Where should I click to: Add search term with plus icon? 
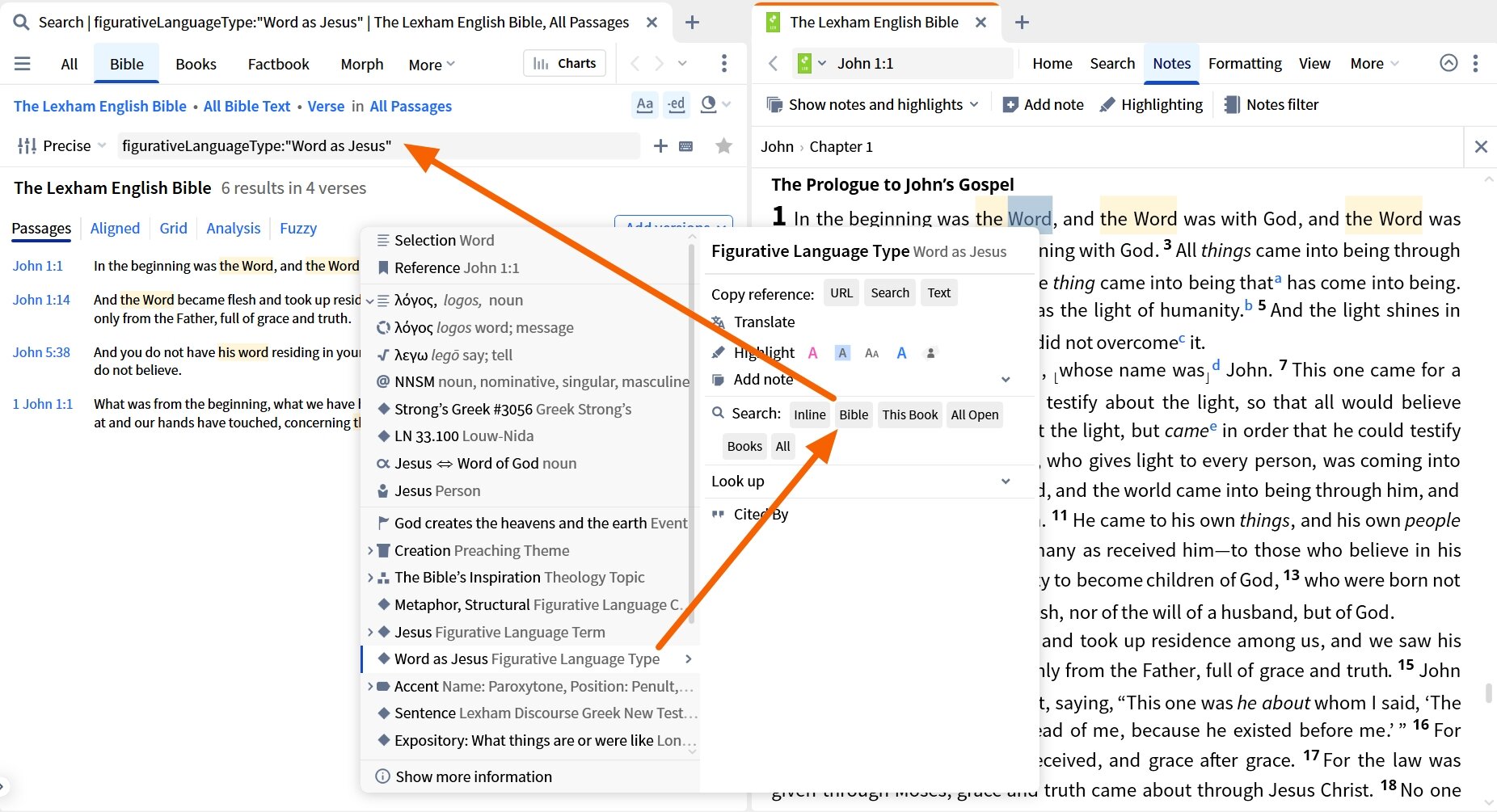[x=660, y=145]
